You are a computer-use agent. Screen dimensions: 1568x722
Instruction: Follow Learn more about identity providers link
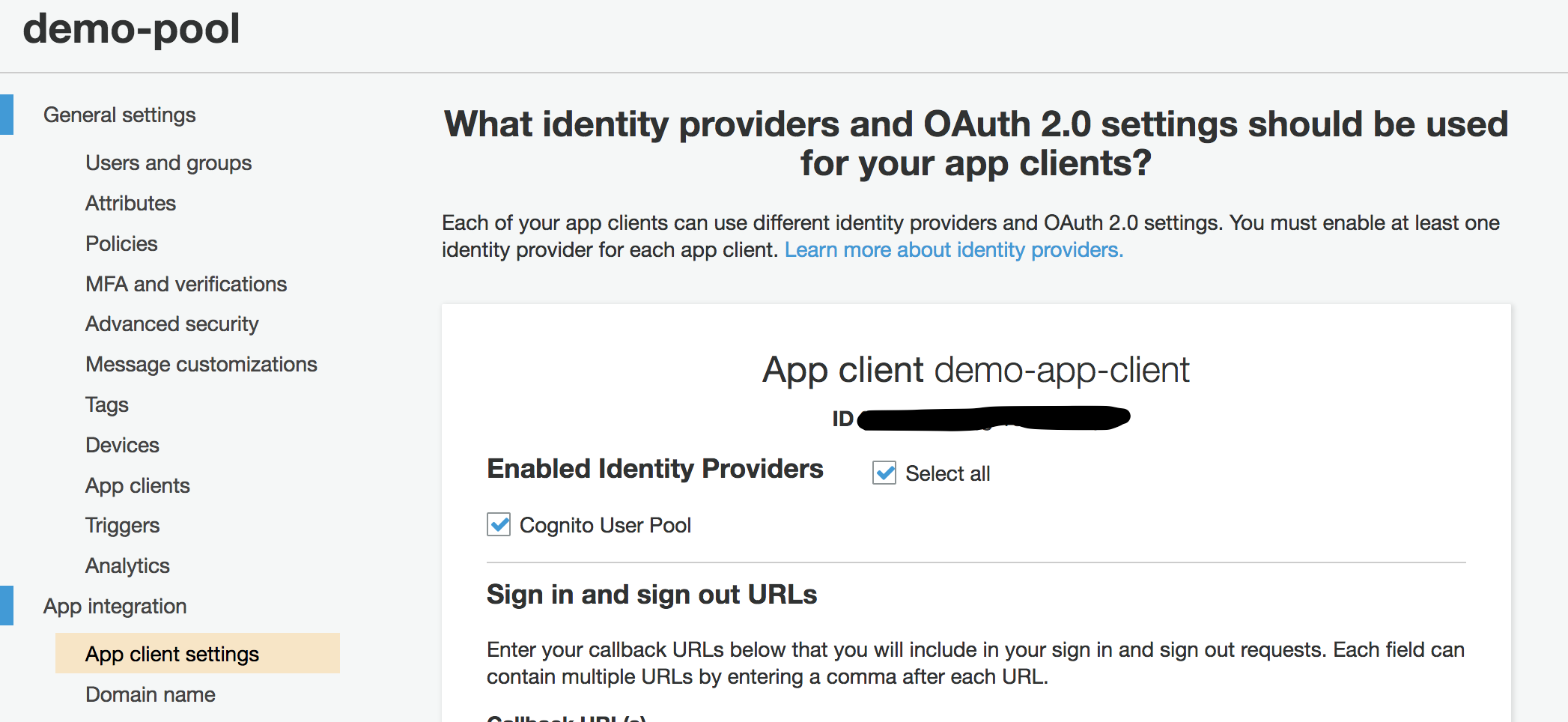954,249
